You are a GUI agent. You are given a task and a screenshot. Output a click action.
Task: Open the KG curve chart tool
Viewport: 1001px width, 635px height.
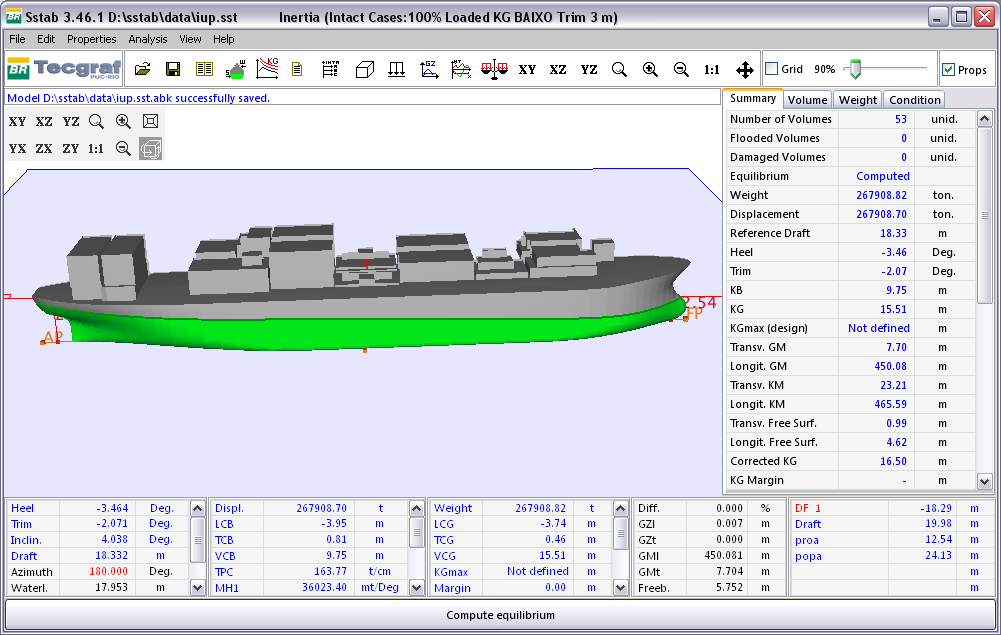pos(267,69)
